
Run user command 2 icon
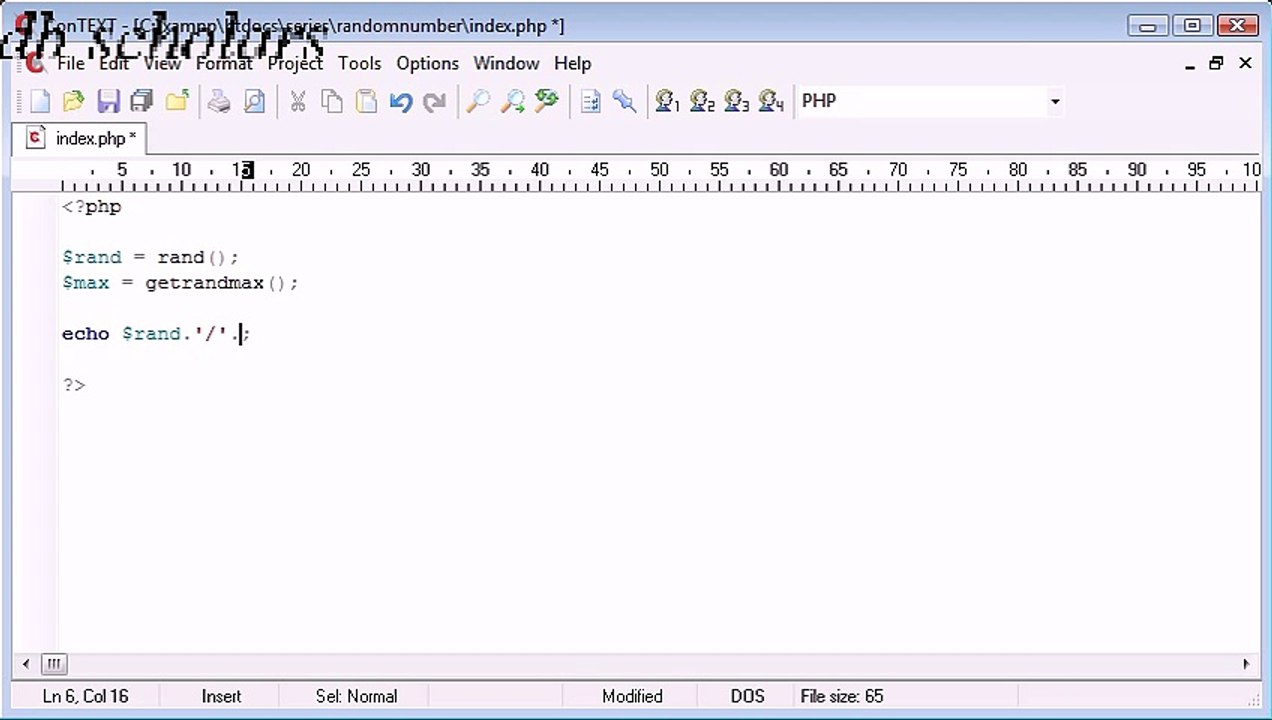702,101
